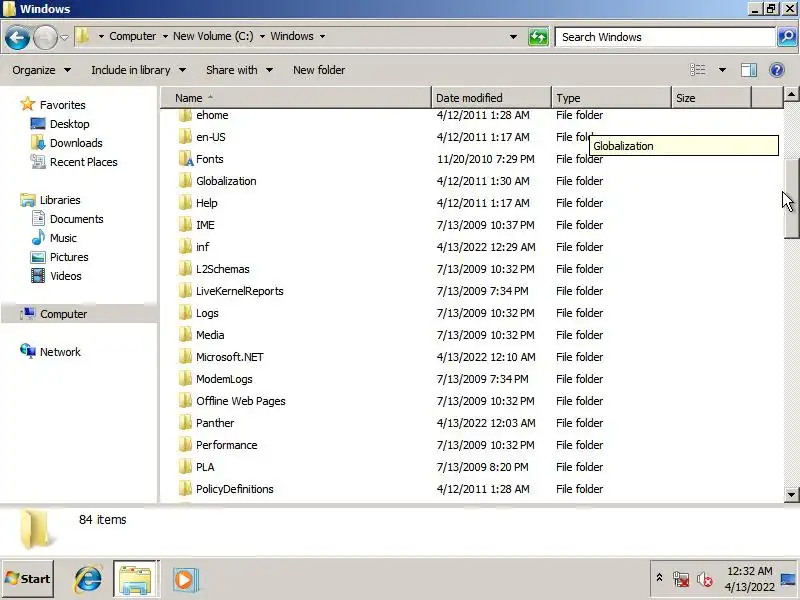
Task: Select the ModemLogs folder icon
Action: (185, 379)
